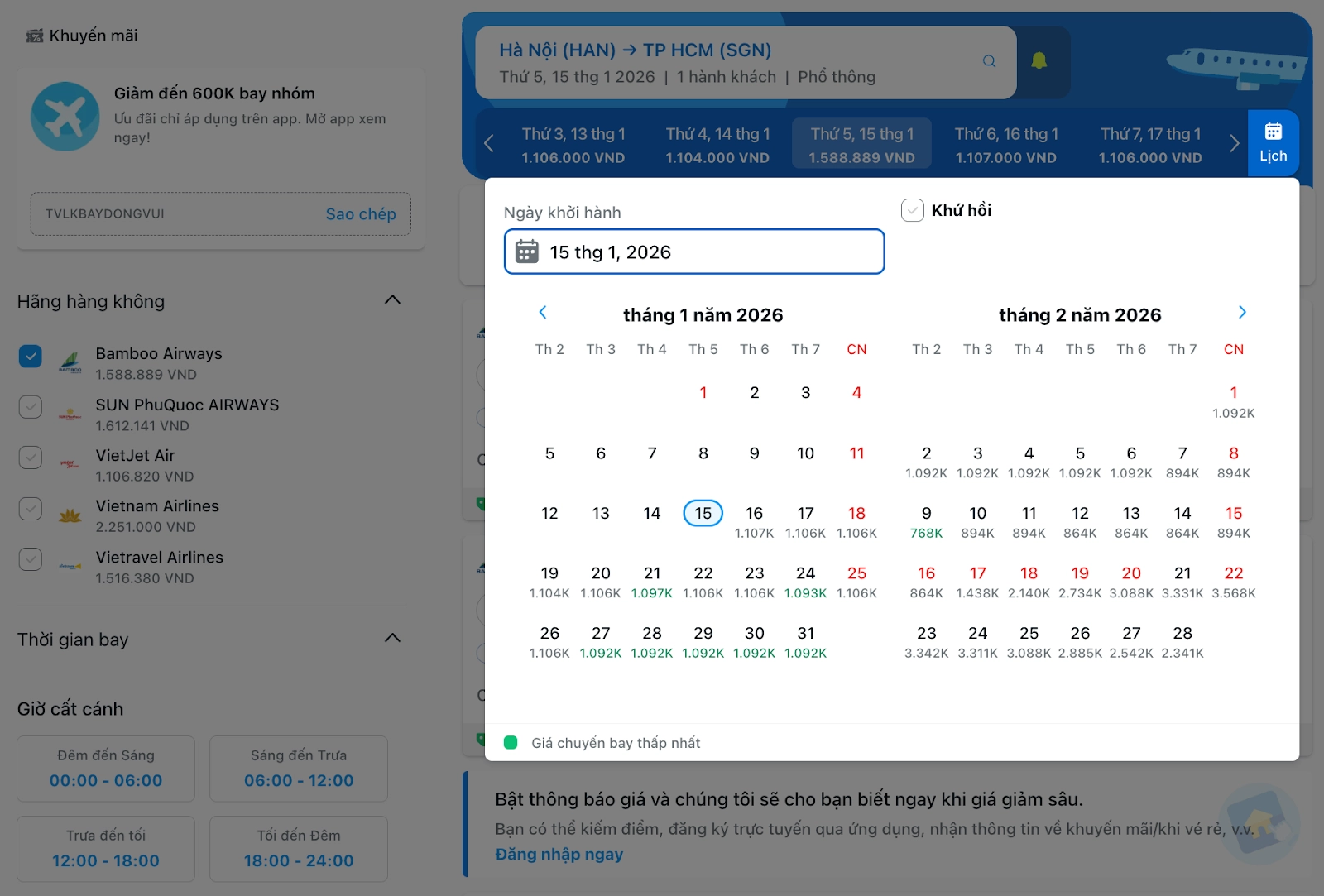
Task: Go to previous month in calendar
Action: click(x=543, y=312)
